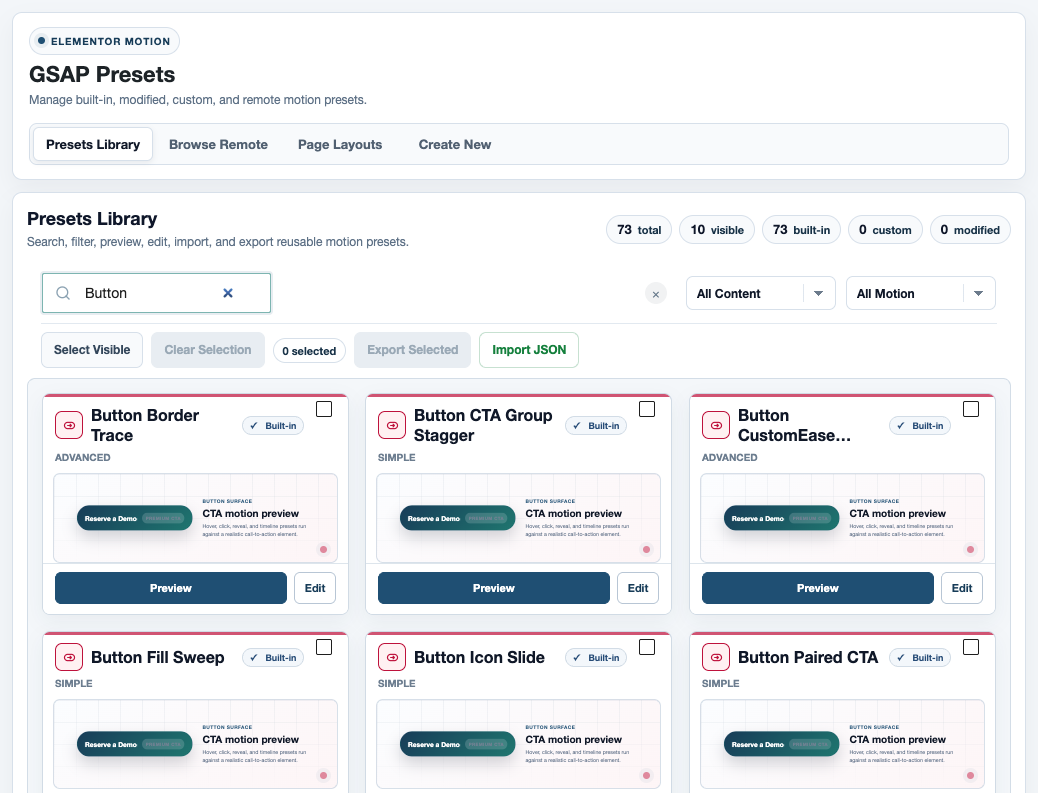This screenshot has width=1038, height=793.
Task: Preview the Button CustomEase preset
Action: coord(818,588)
